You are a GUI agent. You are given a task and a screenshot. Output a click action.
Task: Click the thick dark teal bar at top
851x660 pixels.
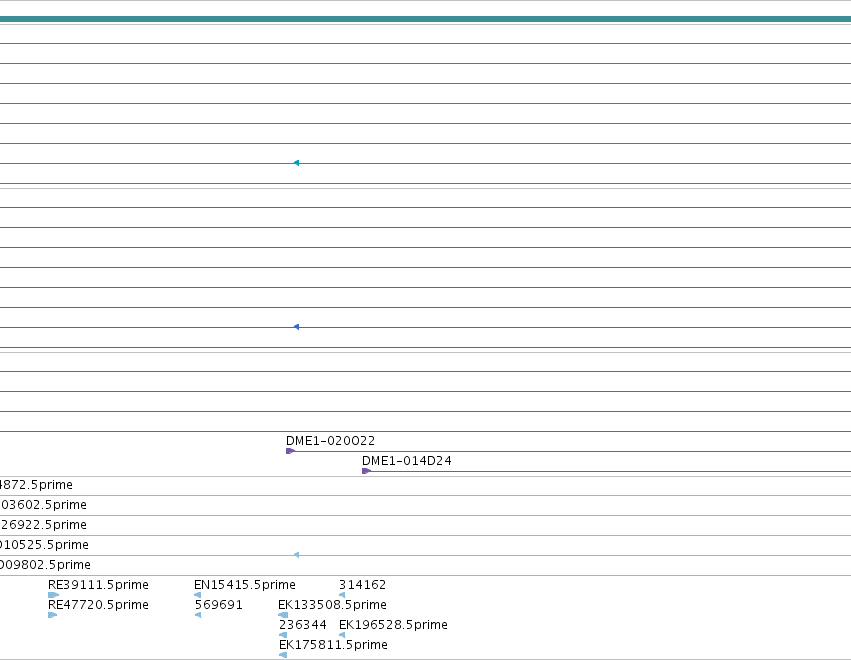(x=426, y=19)
